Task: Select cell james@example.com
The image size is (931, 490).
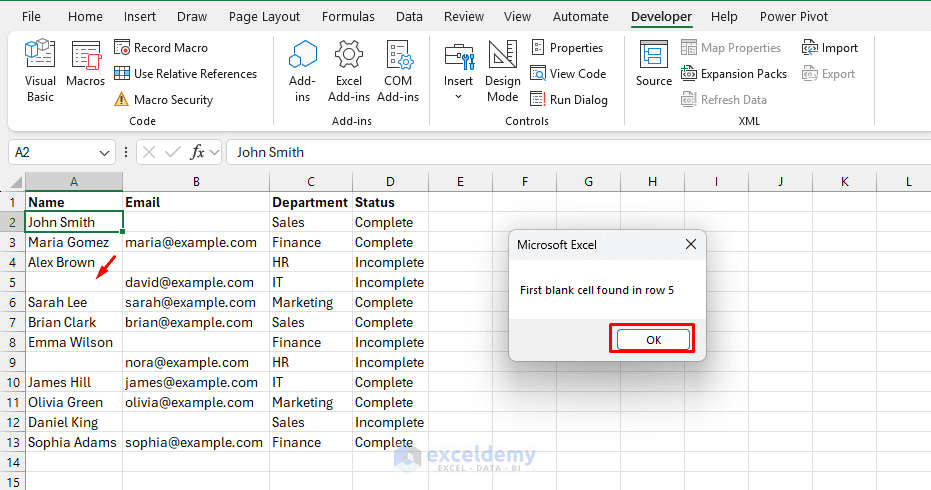Action: [x=196, y=382]
